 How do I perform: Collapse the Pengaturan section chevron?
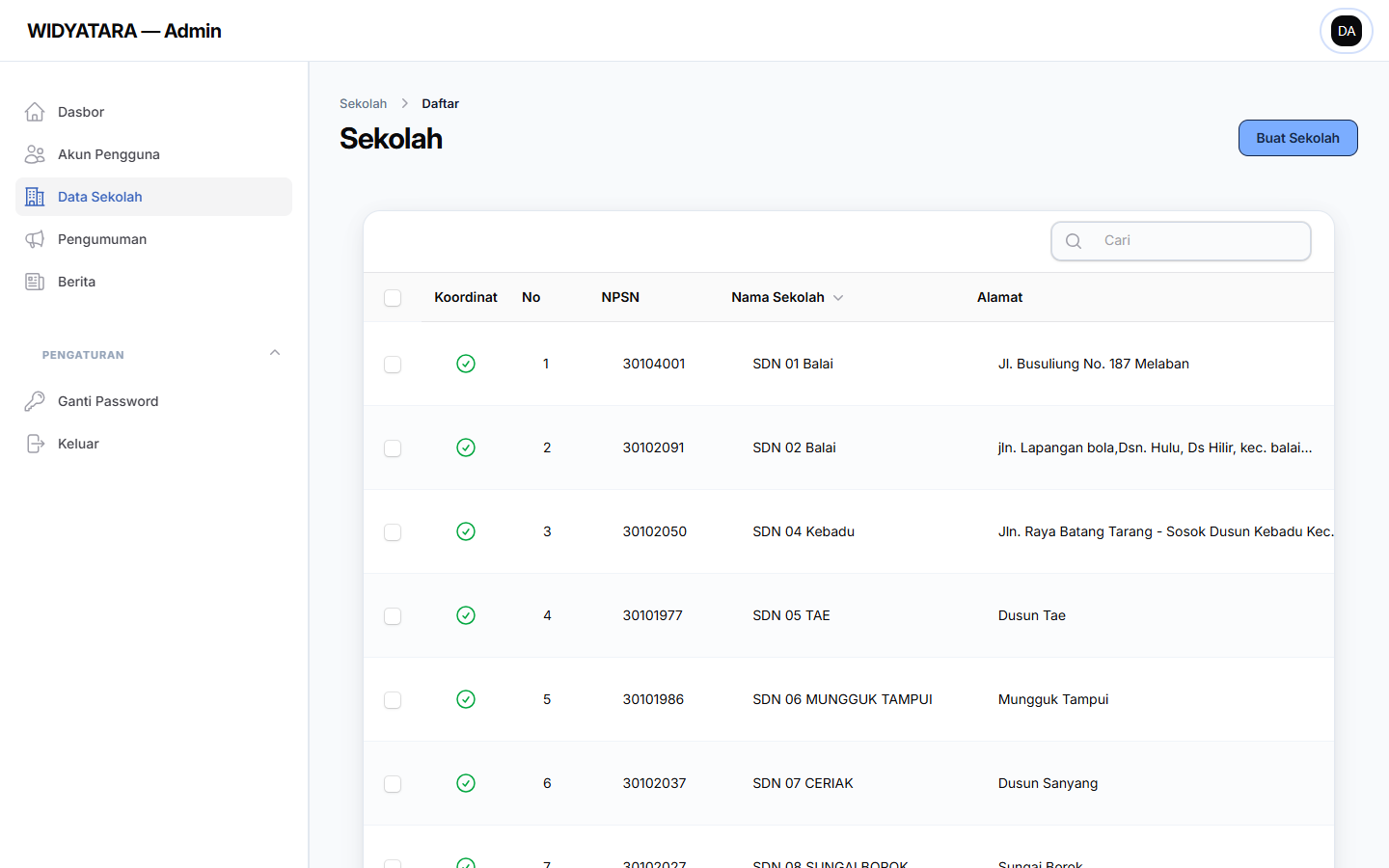tap(275, 353)
